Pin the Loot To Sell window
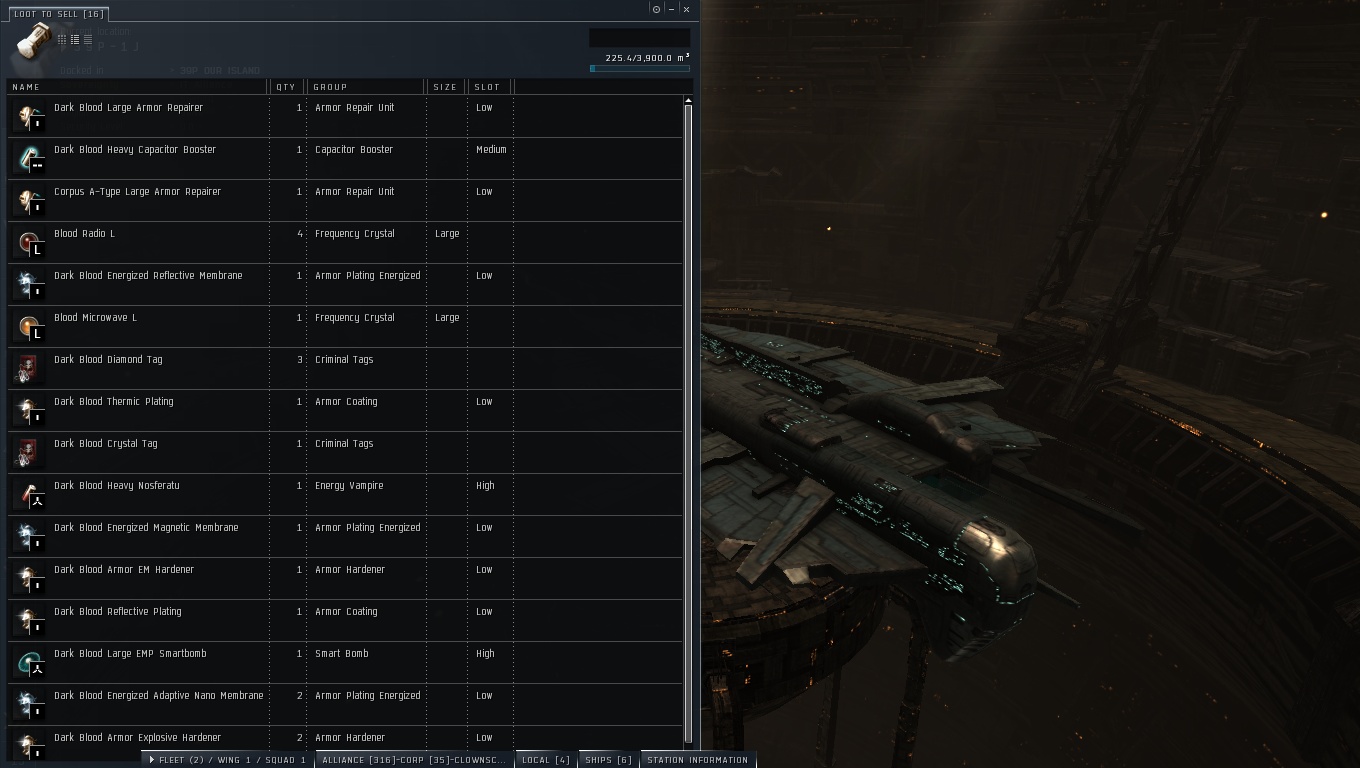1360x768 pixels. (x=656, y=9)
